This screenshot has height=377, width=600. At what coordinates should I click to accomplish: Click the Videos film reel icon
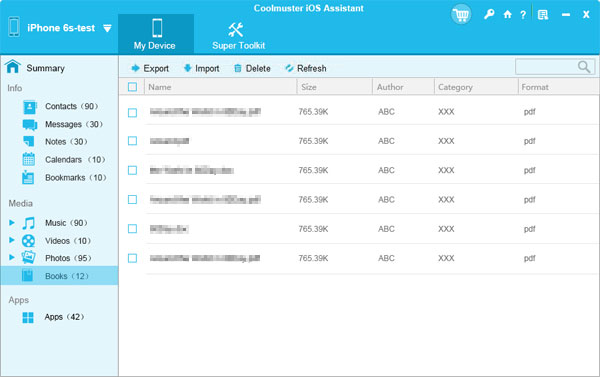(x=28, y=241)
